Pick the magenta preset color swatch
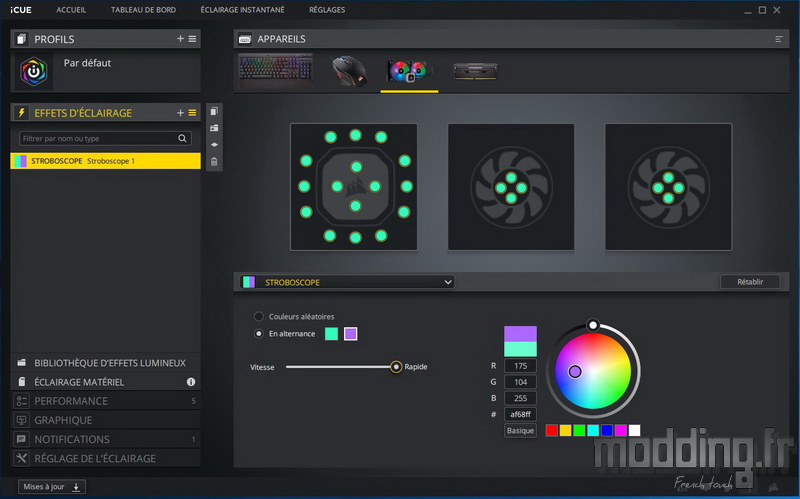 (620, 430)
